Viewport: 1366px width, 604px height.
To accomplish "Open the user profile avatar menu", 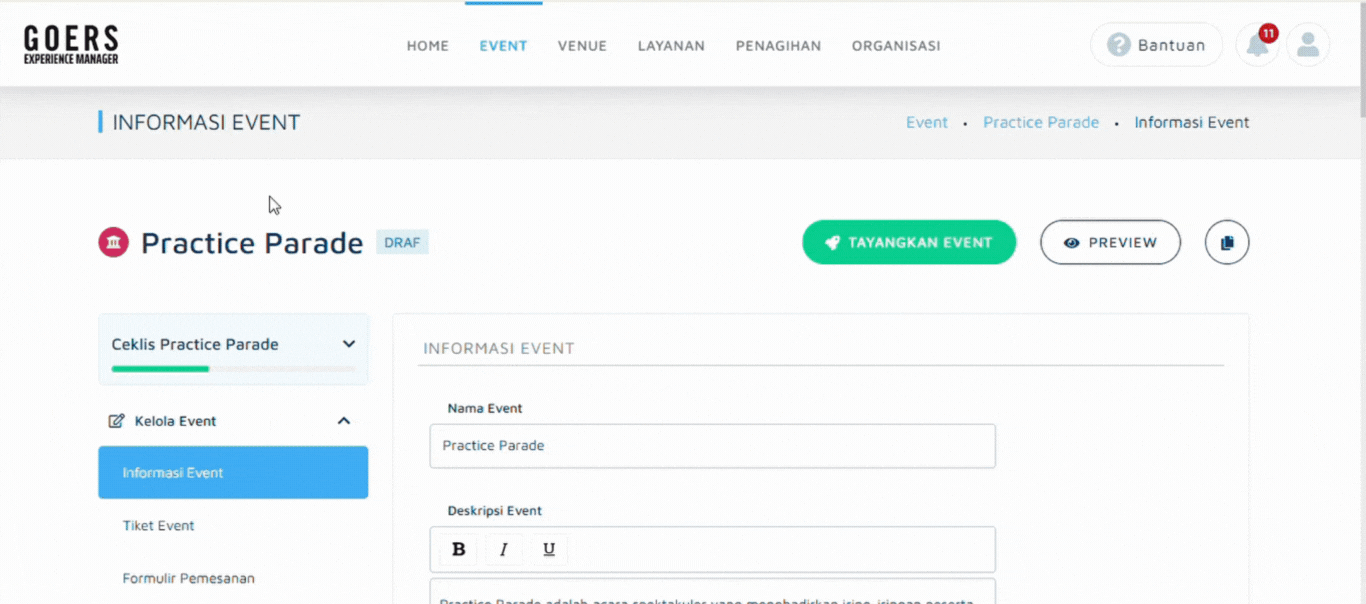I will click(x=1308, y=45).
